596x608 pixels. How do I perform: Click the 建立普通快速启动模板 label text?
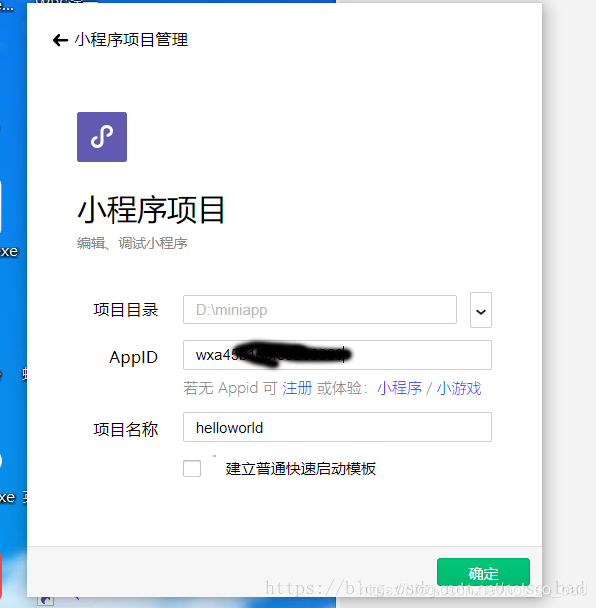tap(301, 469)
